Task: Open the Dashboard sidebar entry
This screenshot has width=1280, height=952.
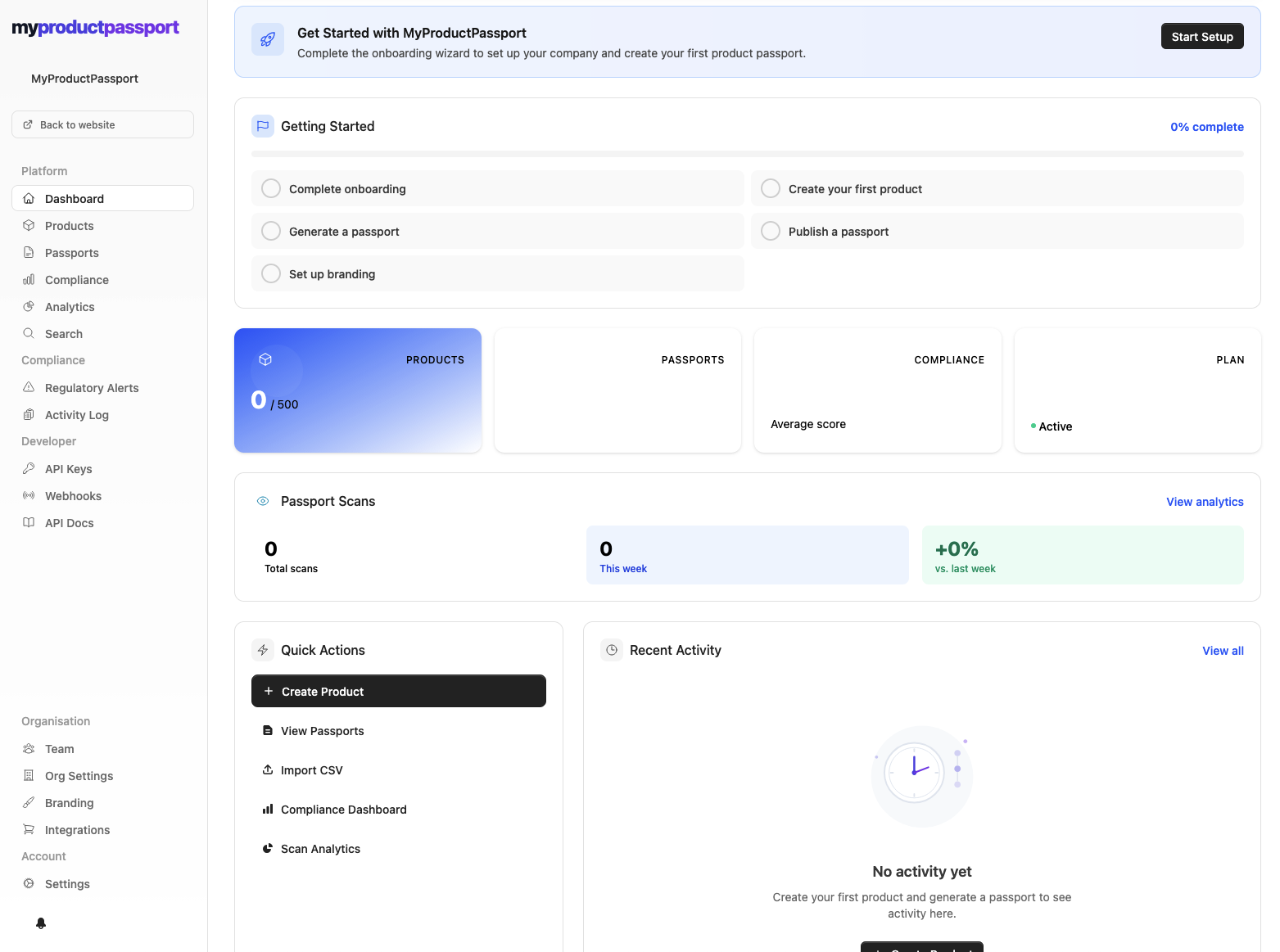Action: pos(74,198)
